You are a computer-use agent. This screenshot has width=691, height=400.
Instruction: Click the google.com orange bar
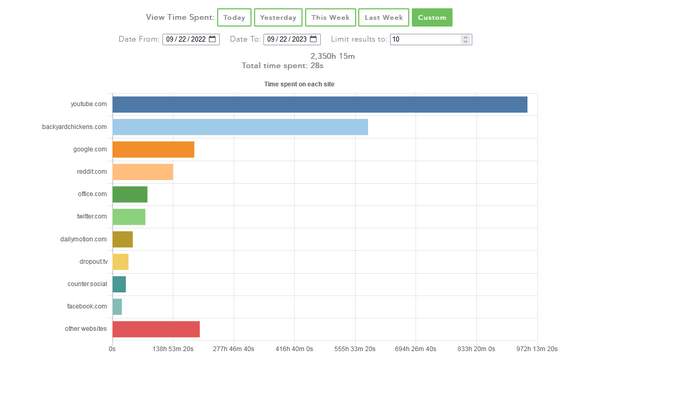[x=153, y=149]
